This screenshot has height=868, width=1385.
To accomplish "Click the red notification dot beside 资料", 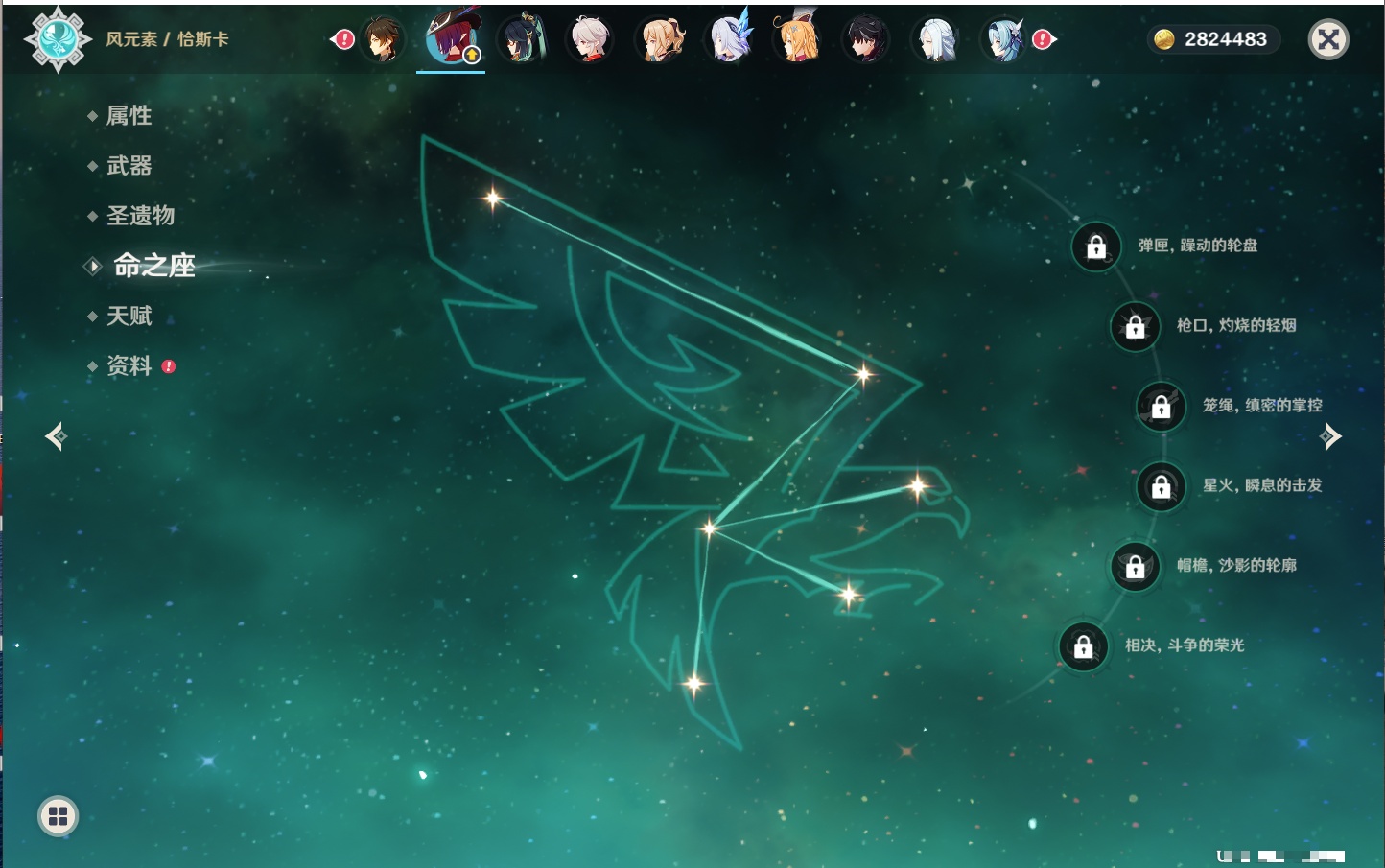I will point(169,366).
